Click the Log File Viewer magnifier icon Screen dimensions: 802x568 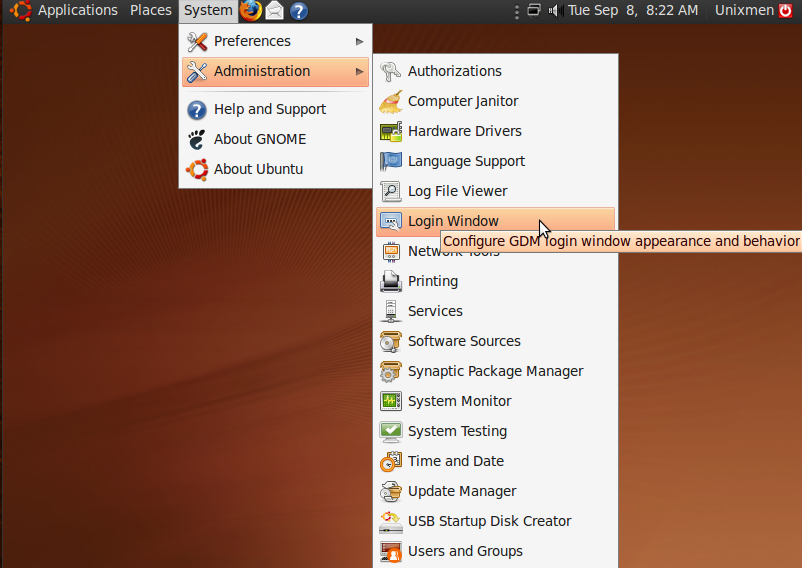391,192
